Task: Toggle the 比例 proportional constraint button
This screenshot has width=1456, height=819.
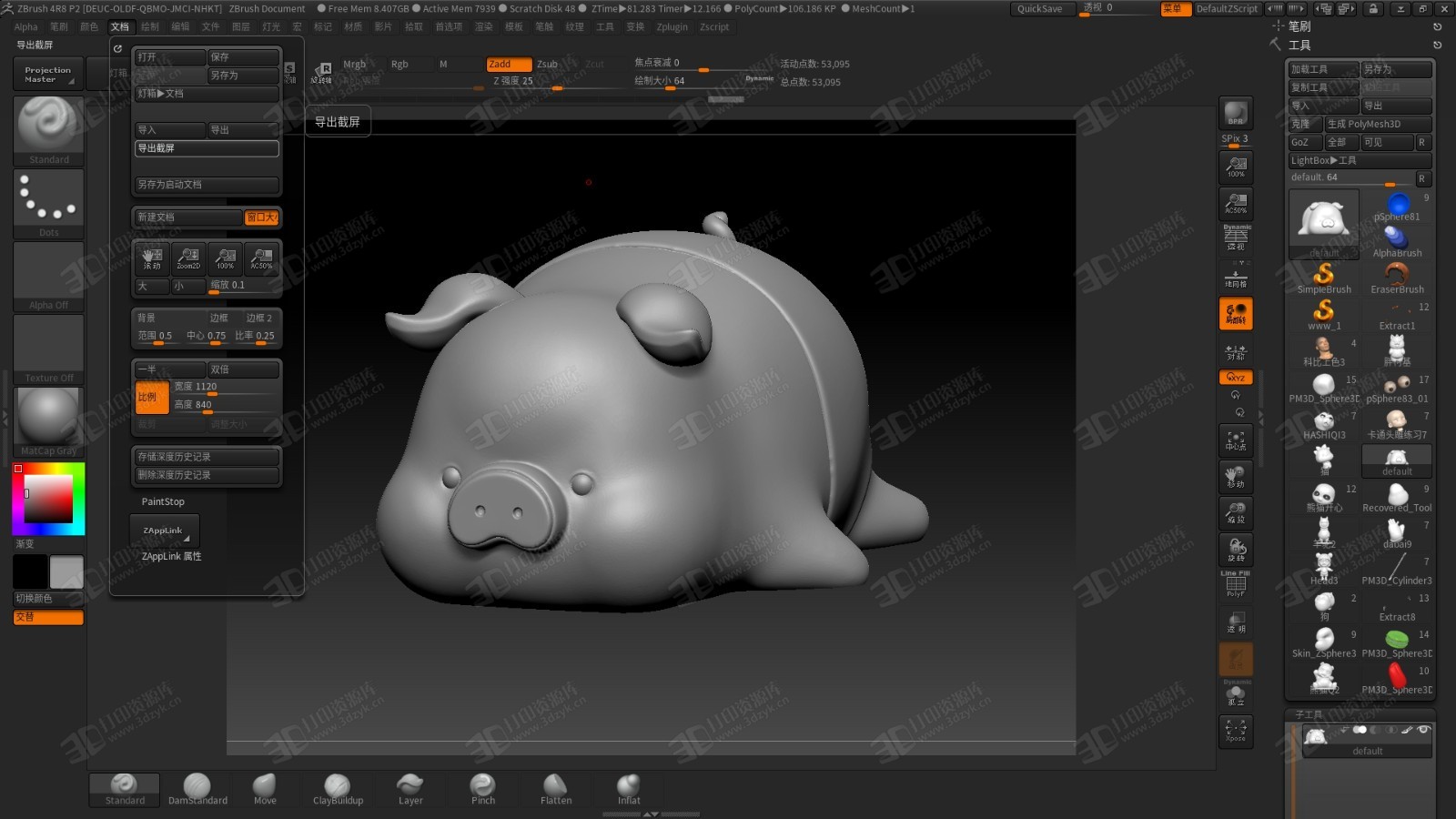Action: click(152, 398)
